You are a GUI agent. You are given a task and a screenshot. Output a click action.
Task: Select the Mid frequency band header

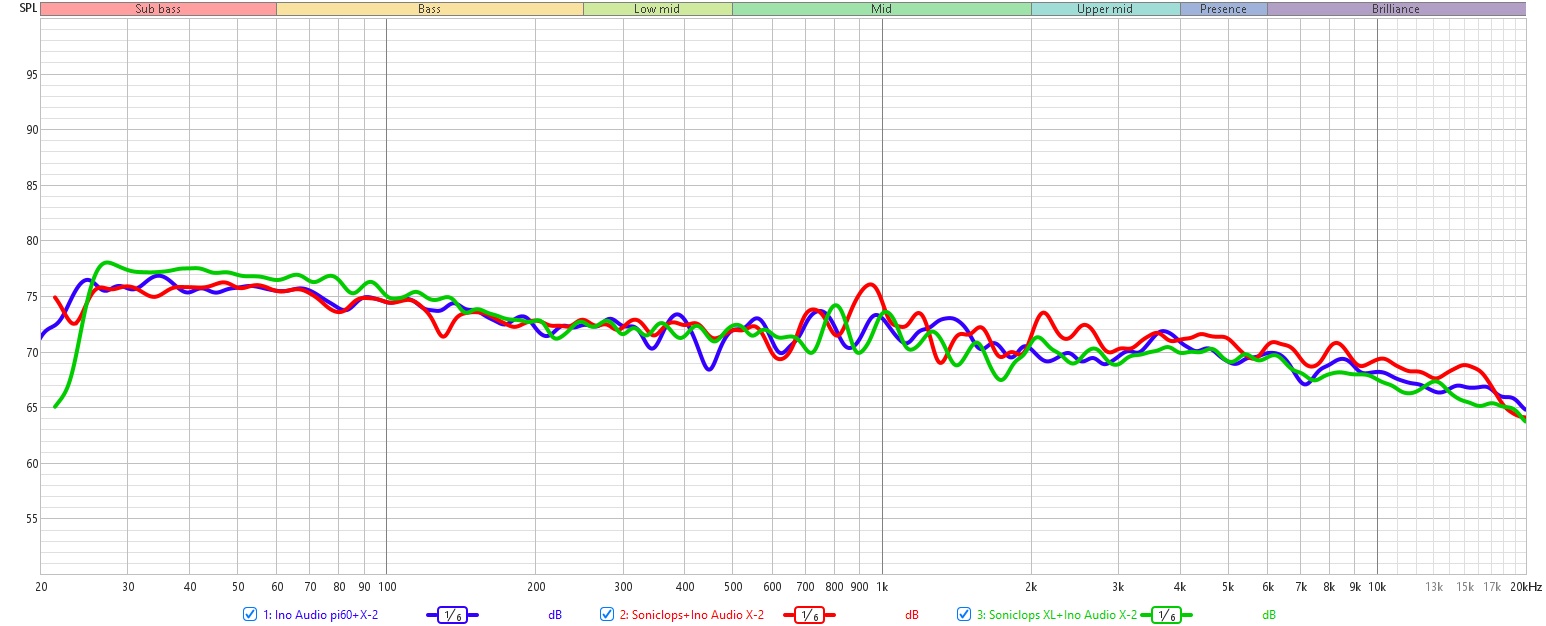881,9
